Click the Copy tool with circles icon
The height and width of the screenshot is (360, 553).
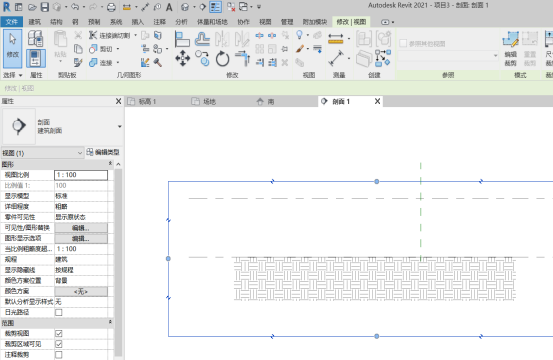pyautogui.click(x=202, y=58)
